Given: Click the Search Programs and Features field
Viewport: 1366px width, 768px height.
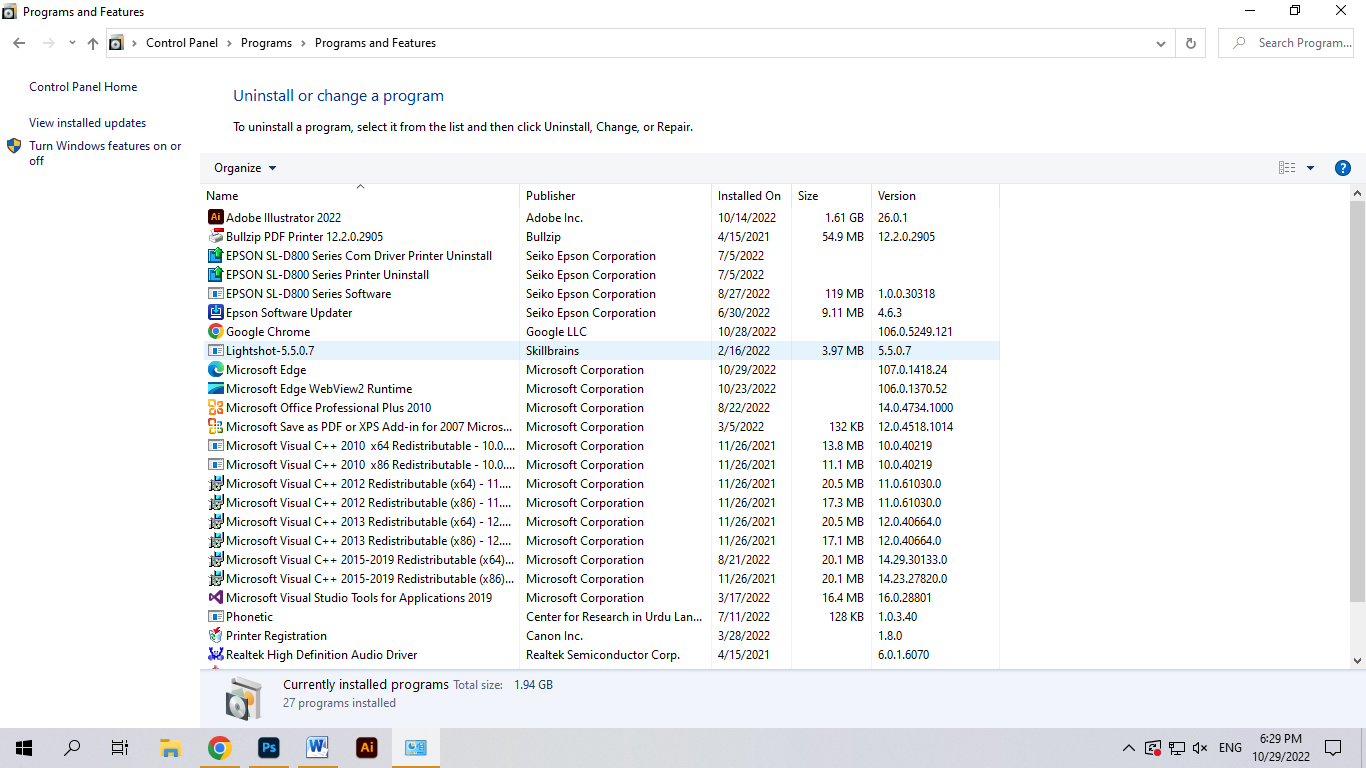Looking at the screenshot, I should coord(1286,43).
